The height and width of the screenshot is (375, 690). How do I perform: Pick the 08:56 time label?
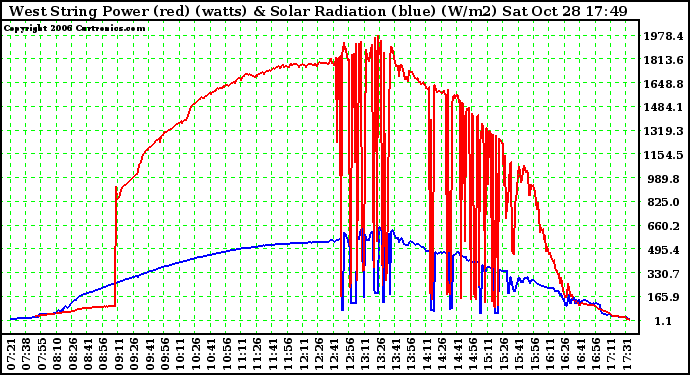click(104, 354)
